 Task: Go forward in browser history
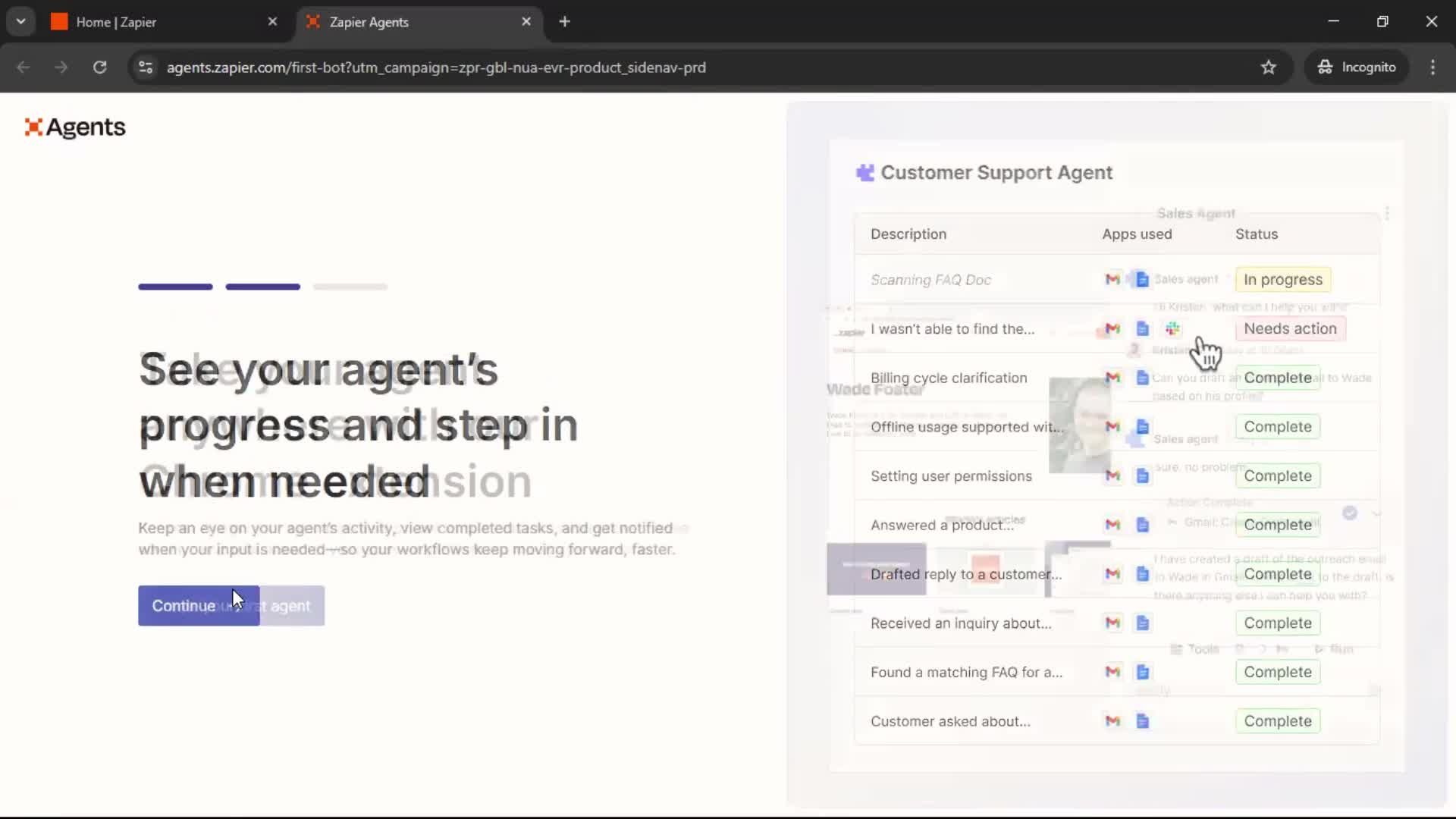[61, 67]
